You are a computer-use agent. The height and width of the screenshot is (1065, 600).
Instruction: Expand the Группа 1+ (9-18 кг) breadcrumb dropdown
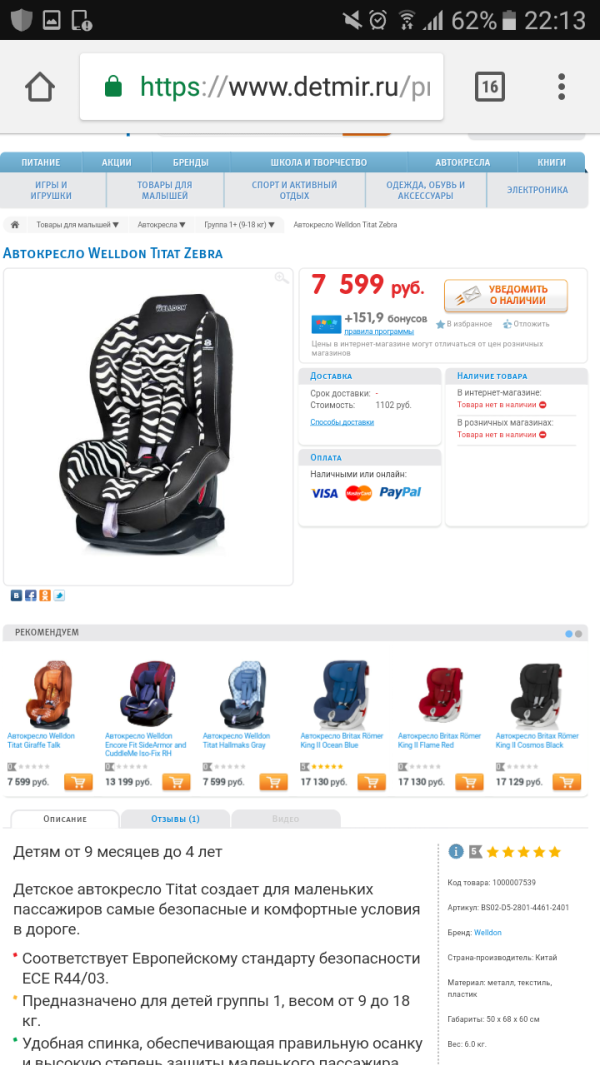(240, 225)
